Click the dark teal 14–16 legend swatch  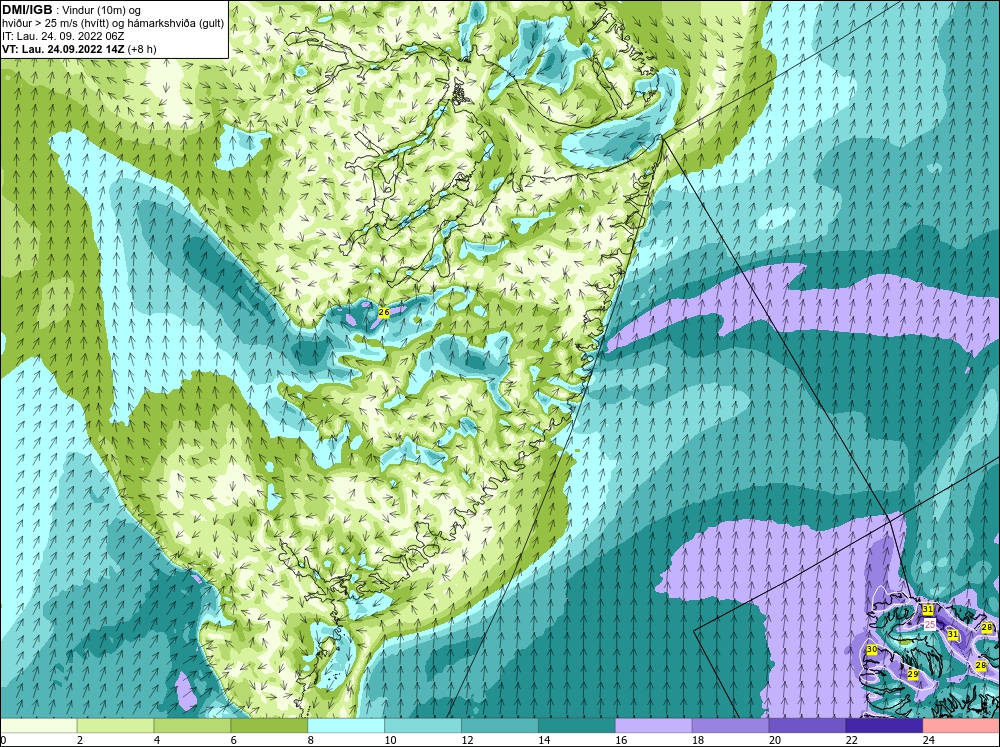(577, 726)
